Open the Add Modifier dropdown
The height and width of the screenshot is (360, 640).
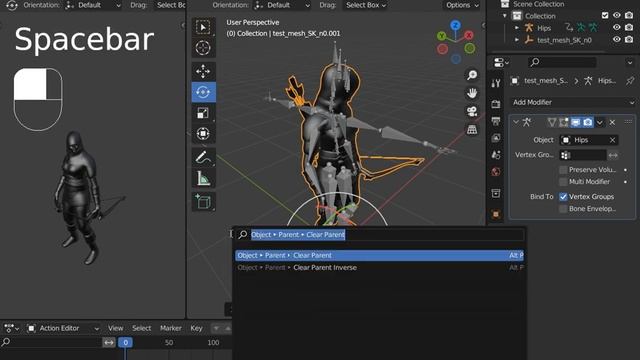click(573, 102)
